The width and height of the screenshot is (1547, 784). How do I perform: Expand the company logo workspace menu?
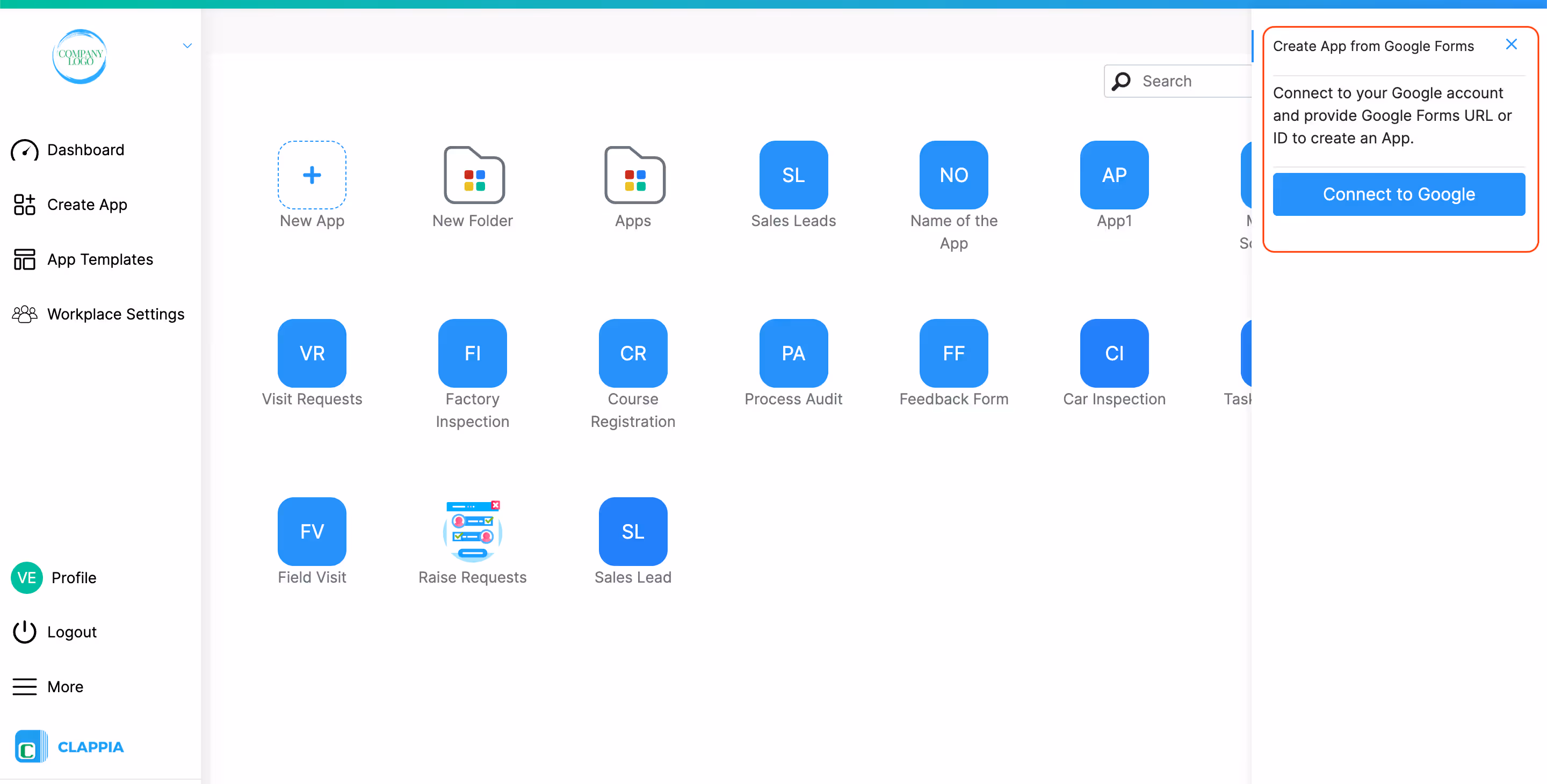[x=186, y=45]
